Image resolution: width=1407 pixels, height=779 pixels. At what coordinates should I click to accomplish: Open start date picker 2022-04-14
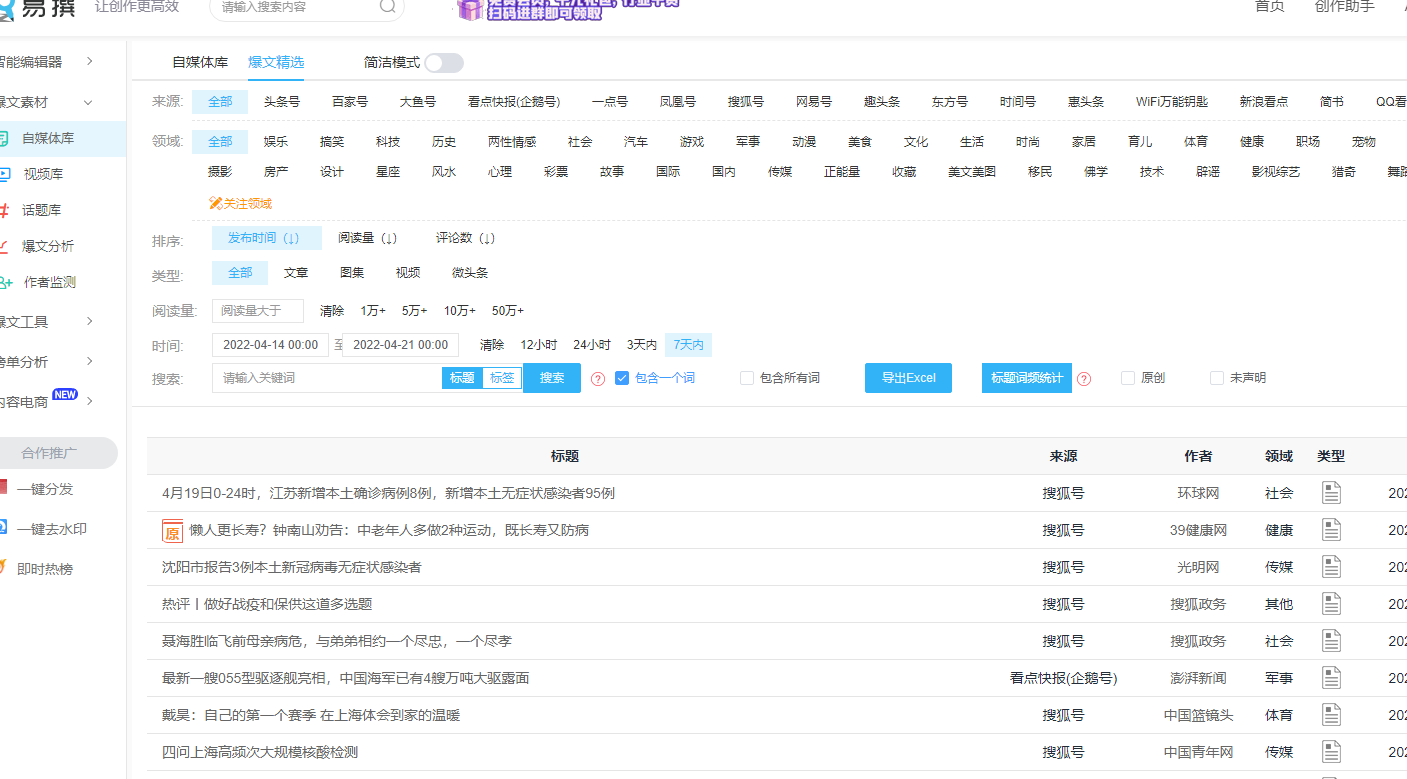270,345
